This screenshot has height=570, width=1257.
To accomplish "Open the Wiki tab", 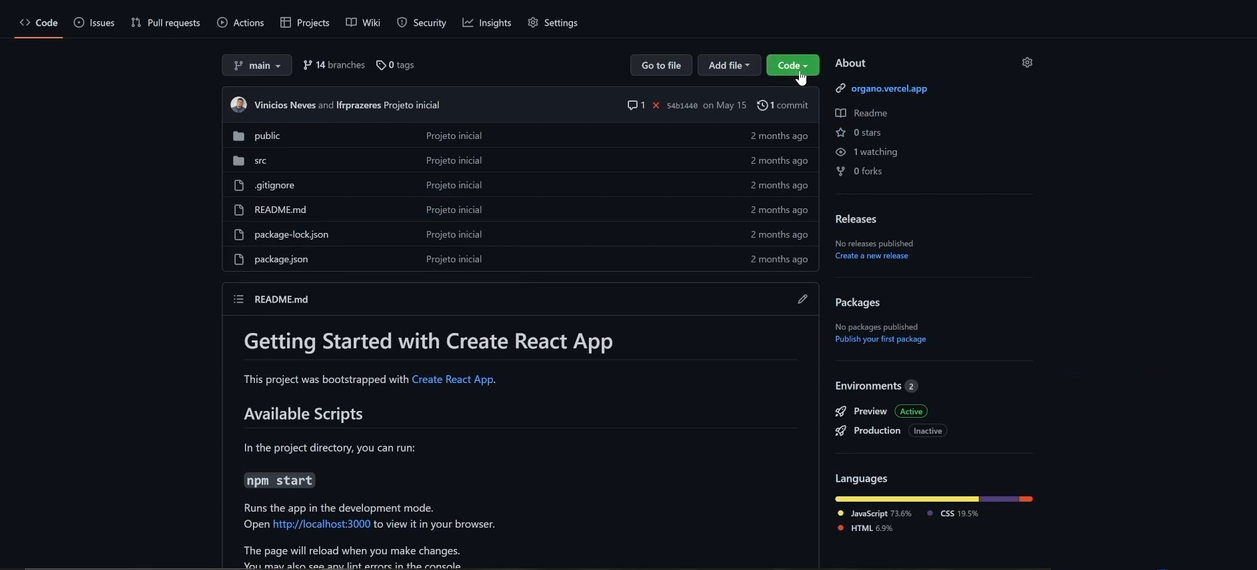I will point(363,22).
